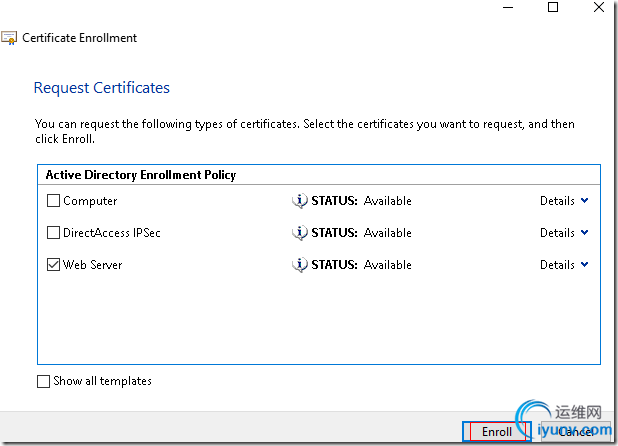The width and height of the screenshot is (618, 446).
Task: Toggle the Show all templates checkbox
Action: pyautogui.click(x=43, y=381)
